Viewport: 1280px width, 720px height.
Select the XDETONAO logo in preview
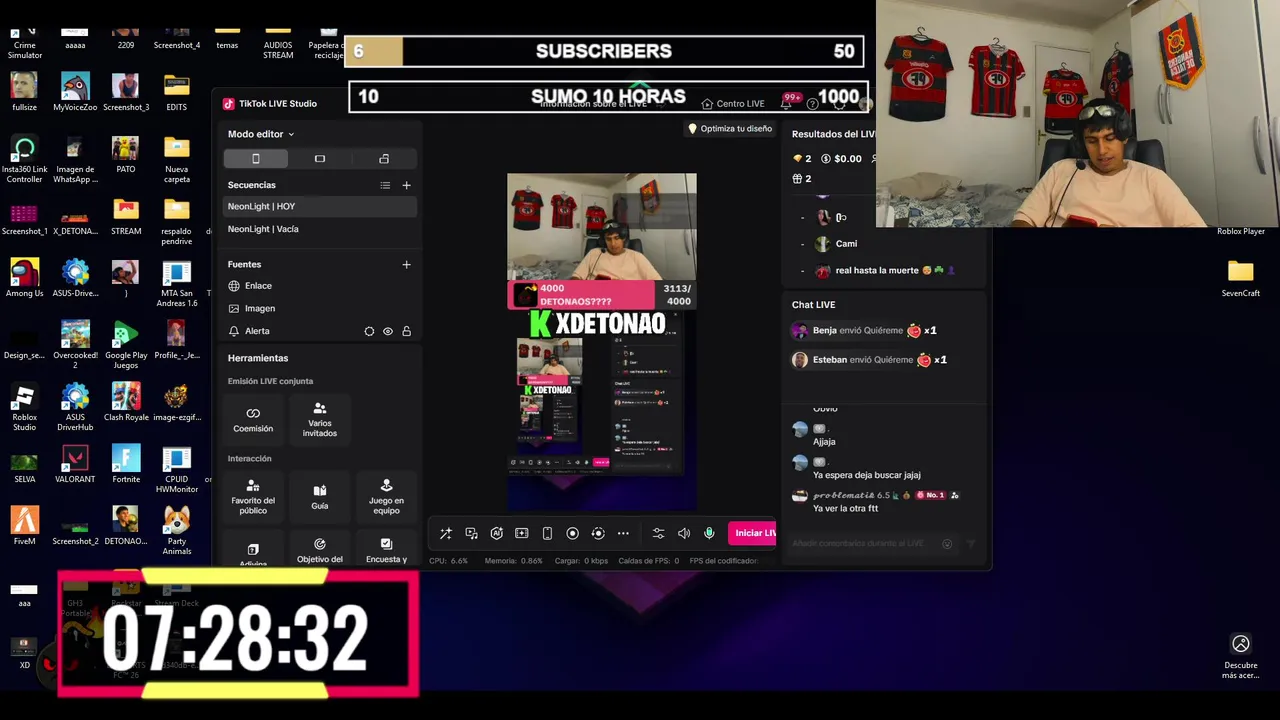598,323
